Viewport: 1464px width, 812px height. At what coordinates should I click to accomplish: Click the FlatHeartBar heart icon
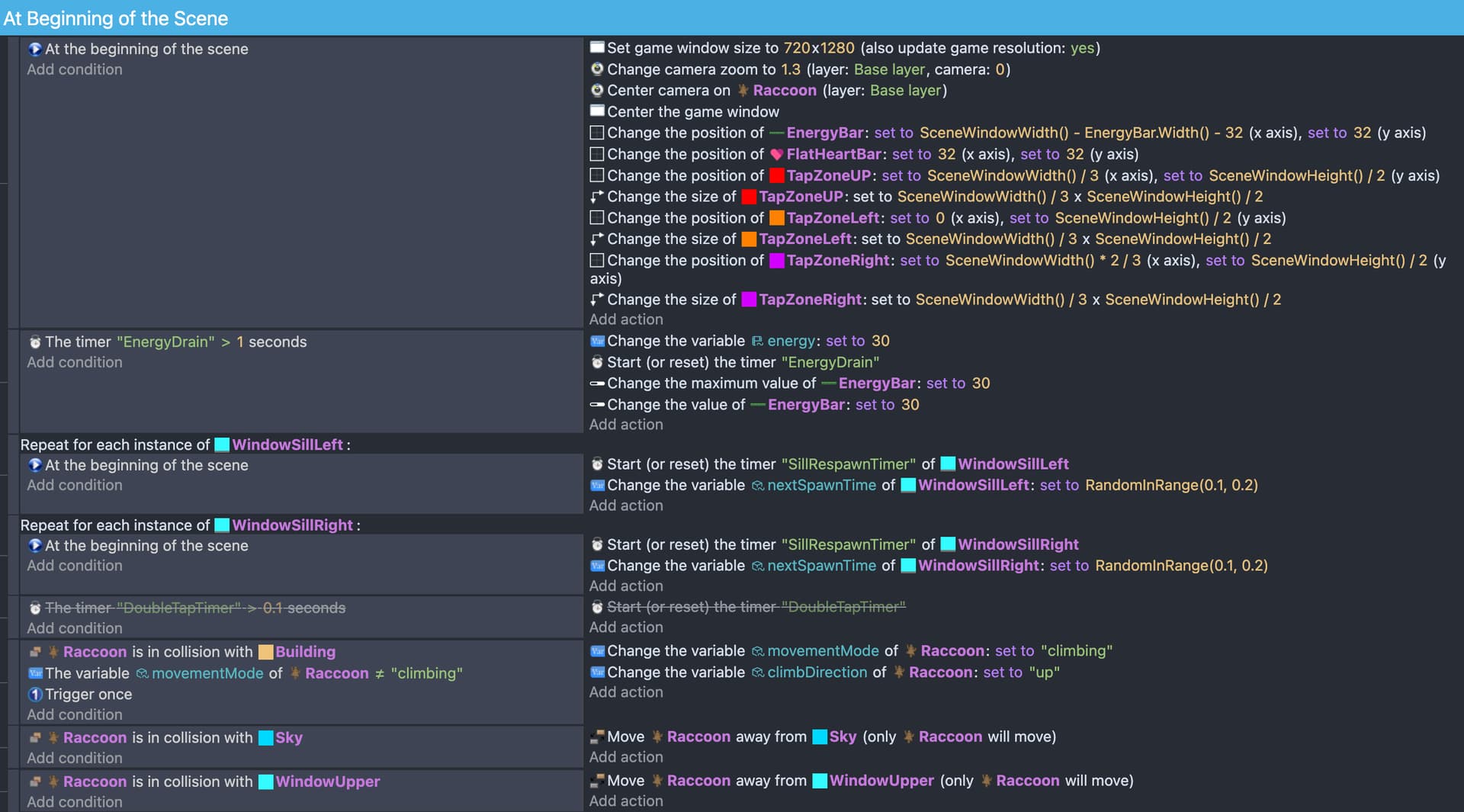pos(776,155)
